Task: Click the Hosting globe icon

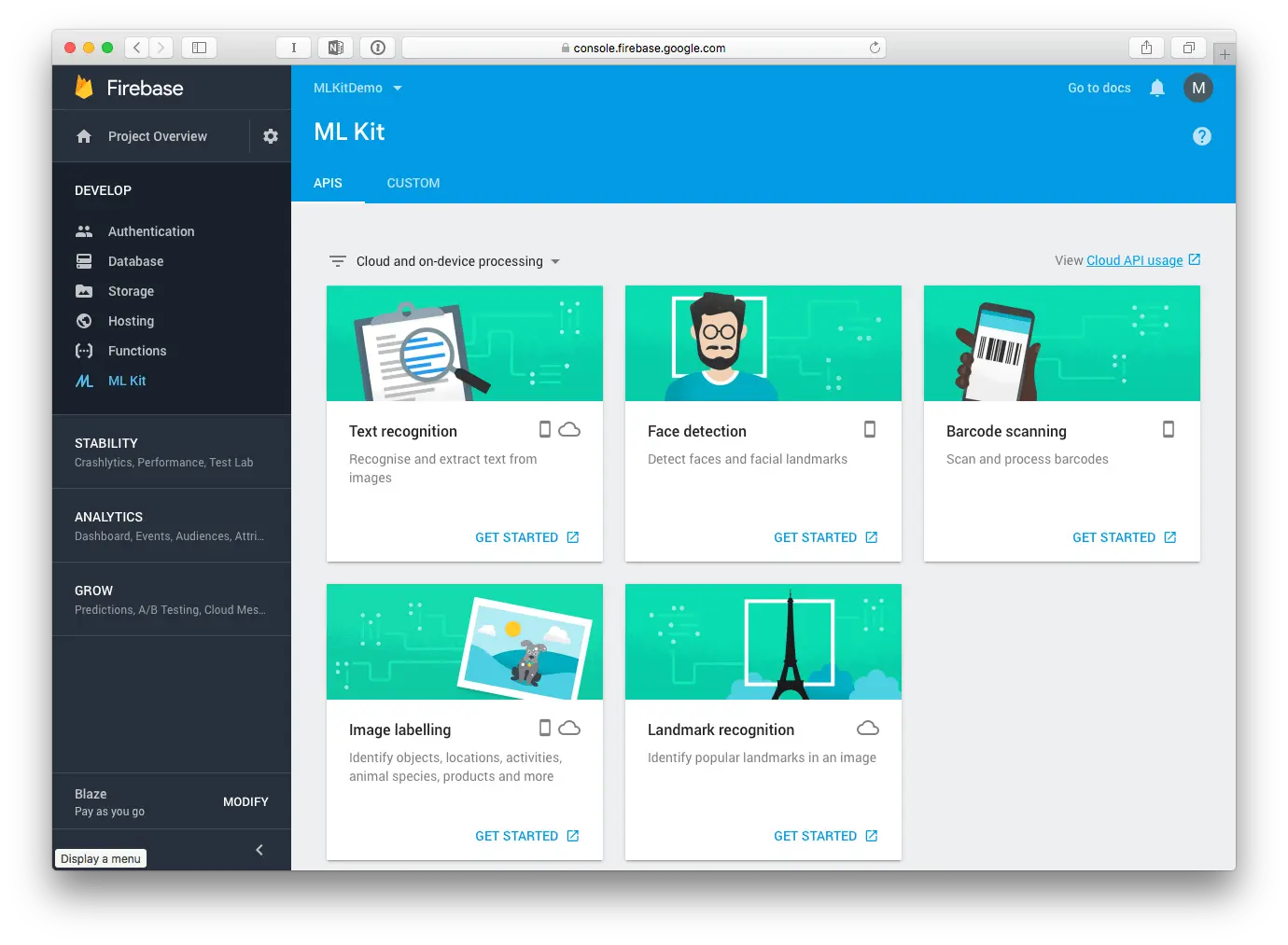Action: [84, 321]
